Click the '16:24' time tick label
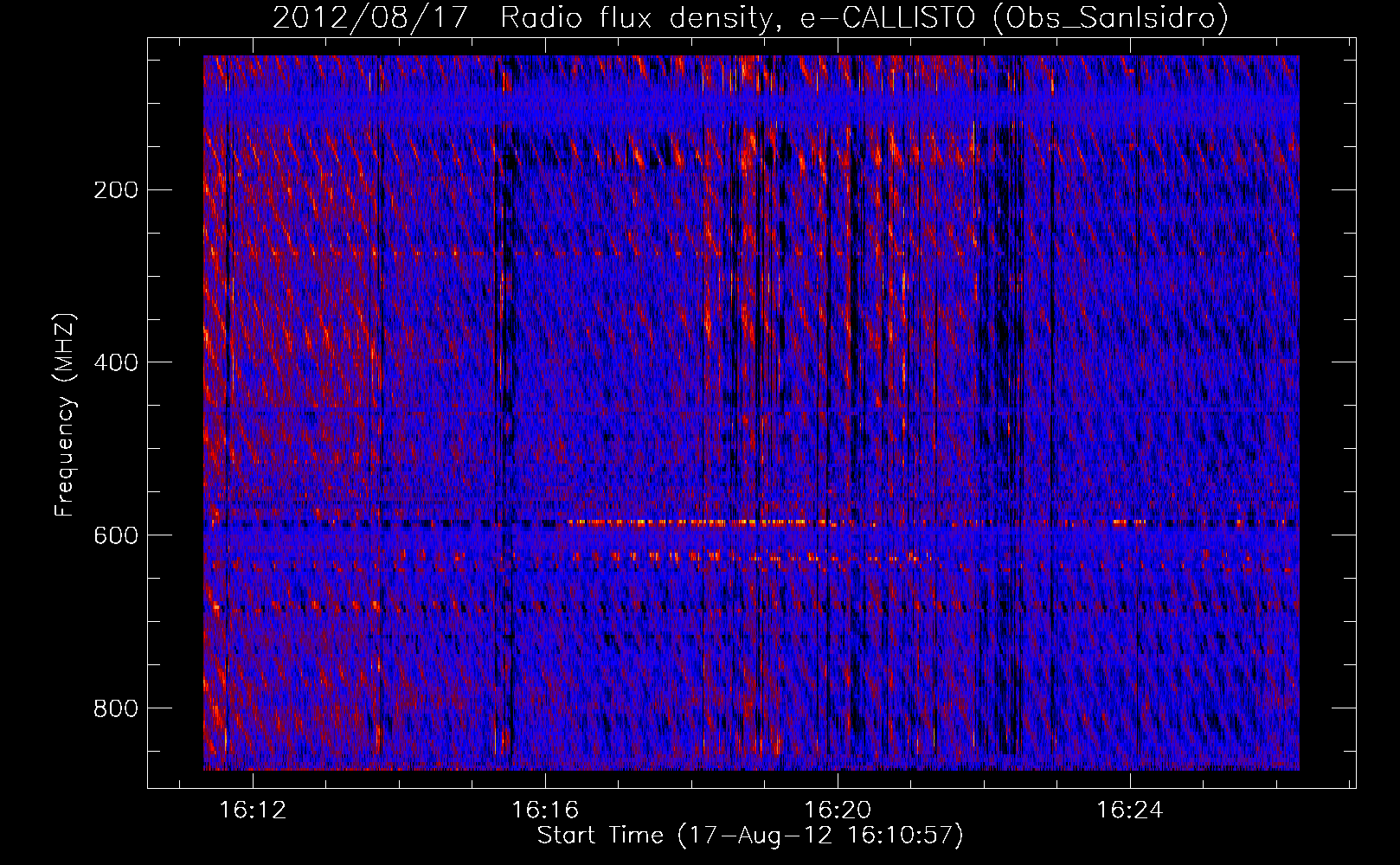The height and width of the screenshot is (865, 1400). click(1130, 811)
